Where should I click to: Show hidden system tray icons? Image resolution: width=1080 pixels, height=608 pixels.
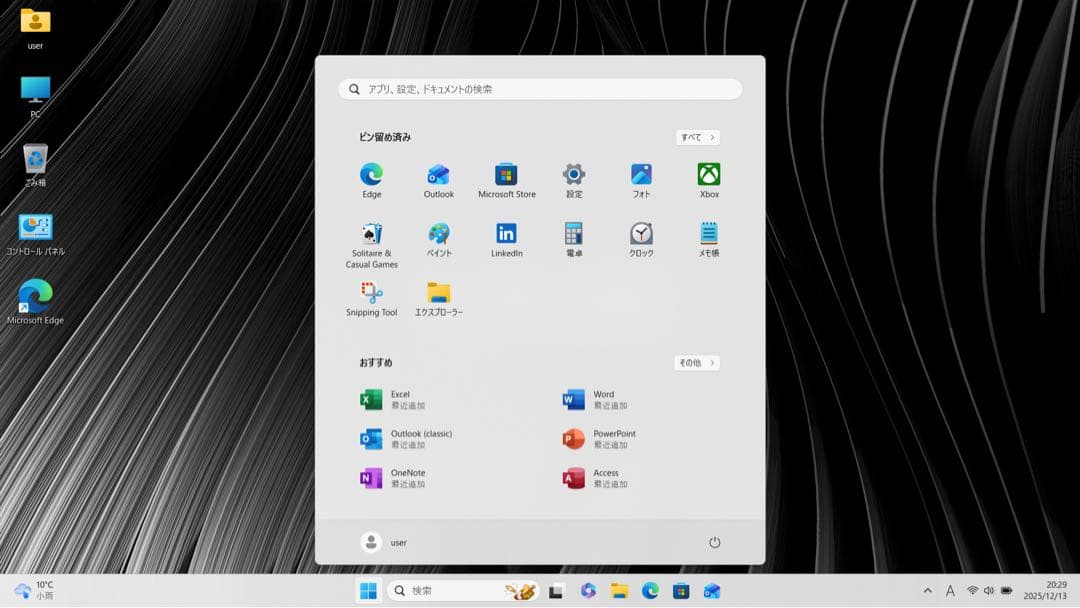point(928,590)
